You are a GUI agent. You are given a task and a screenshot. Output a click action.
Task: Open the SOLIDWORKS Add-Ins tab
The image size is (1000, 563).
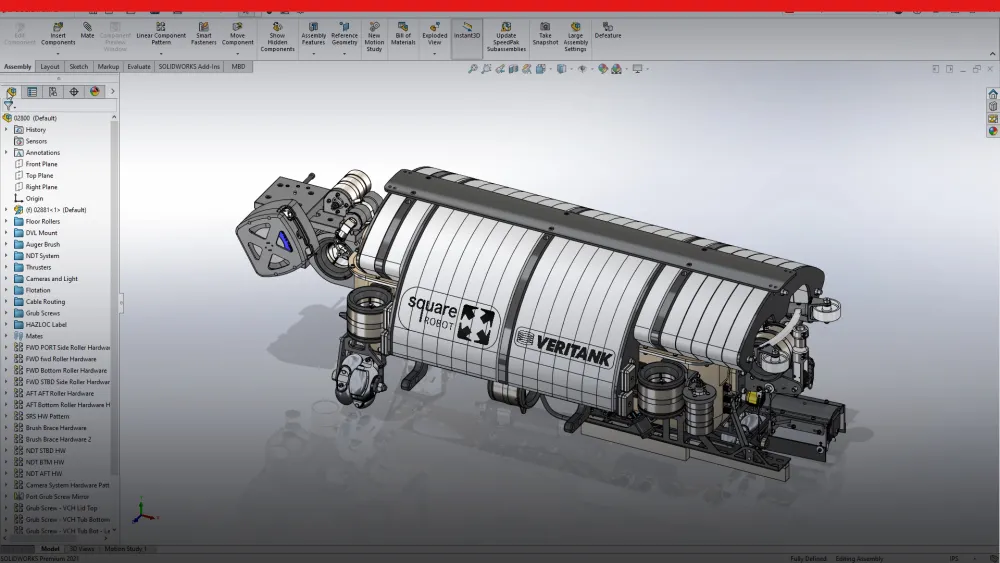(189, 66)
